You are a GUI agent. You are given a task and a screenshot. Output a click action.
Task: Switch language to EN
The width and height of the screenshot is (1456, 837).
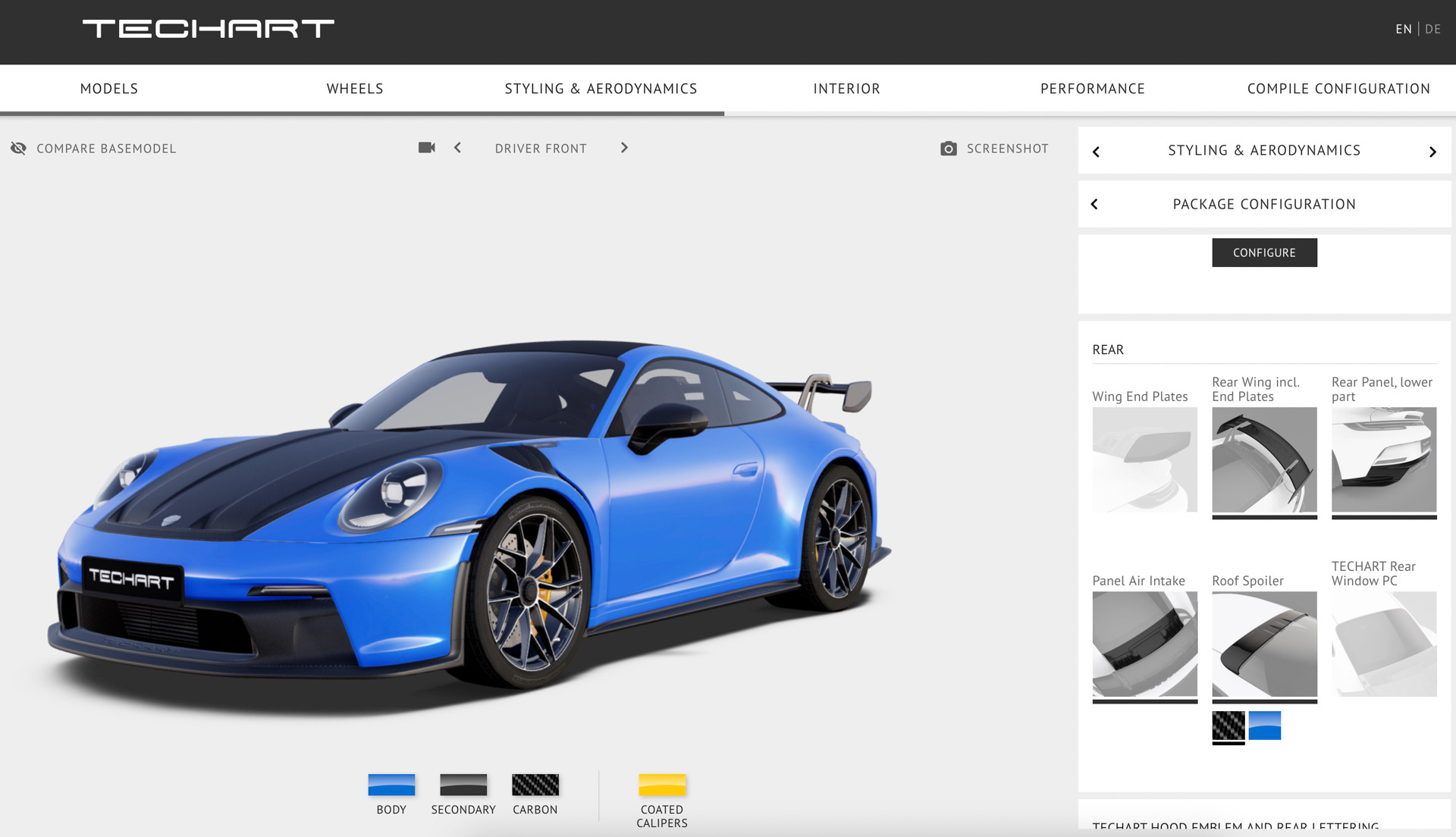1404,29
